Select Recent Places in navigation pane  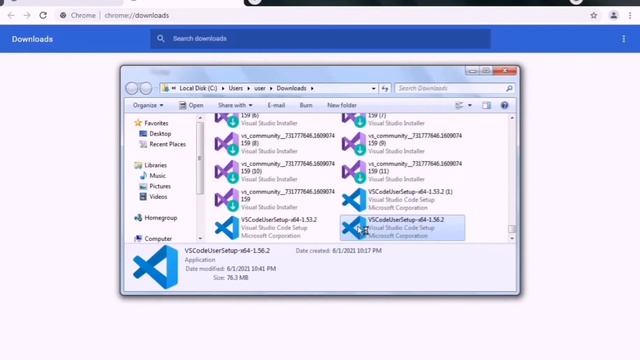(163, 144)
